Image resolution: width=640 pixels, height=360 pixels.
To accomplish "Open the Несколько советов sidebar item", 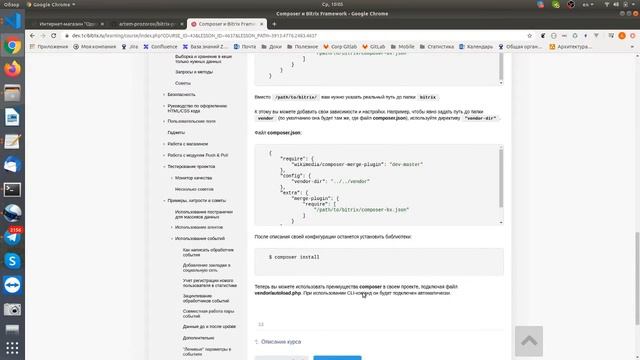I will pyautogui.click(x=194, y=189).
